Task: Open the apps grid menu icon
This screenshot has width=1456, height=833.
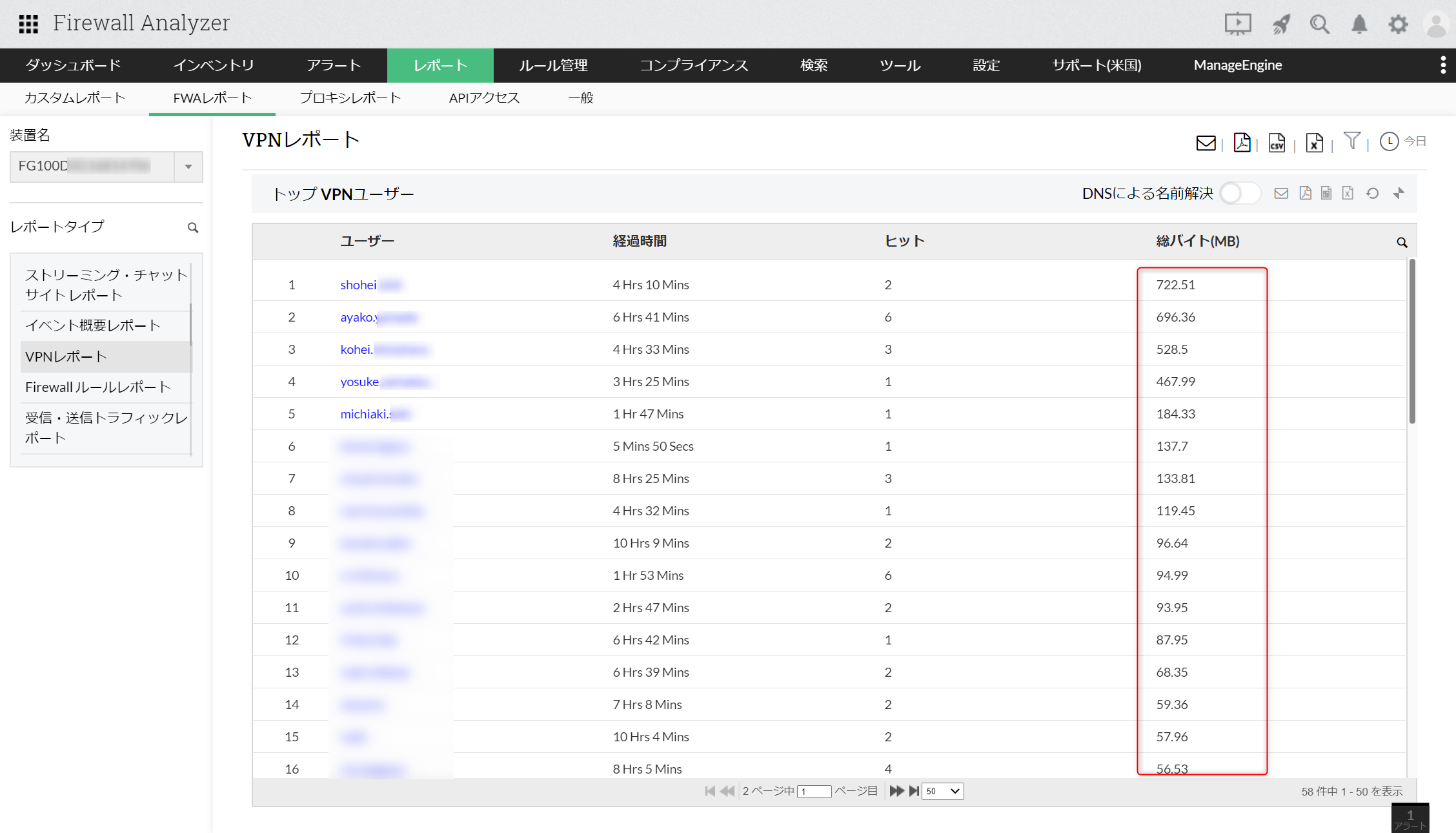Action: pos(28,24)
